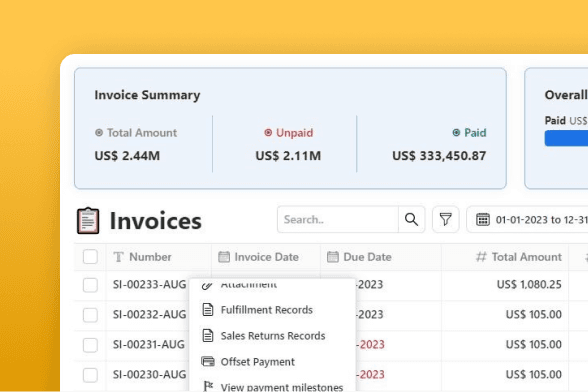Click the Fulfillment Records document icon
Screen dimensions: 588x392
[x=208, y=310]
